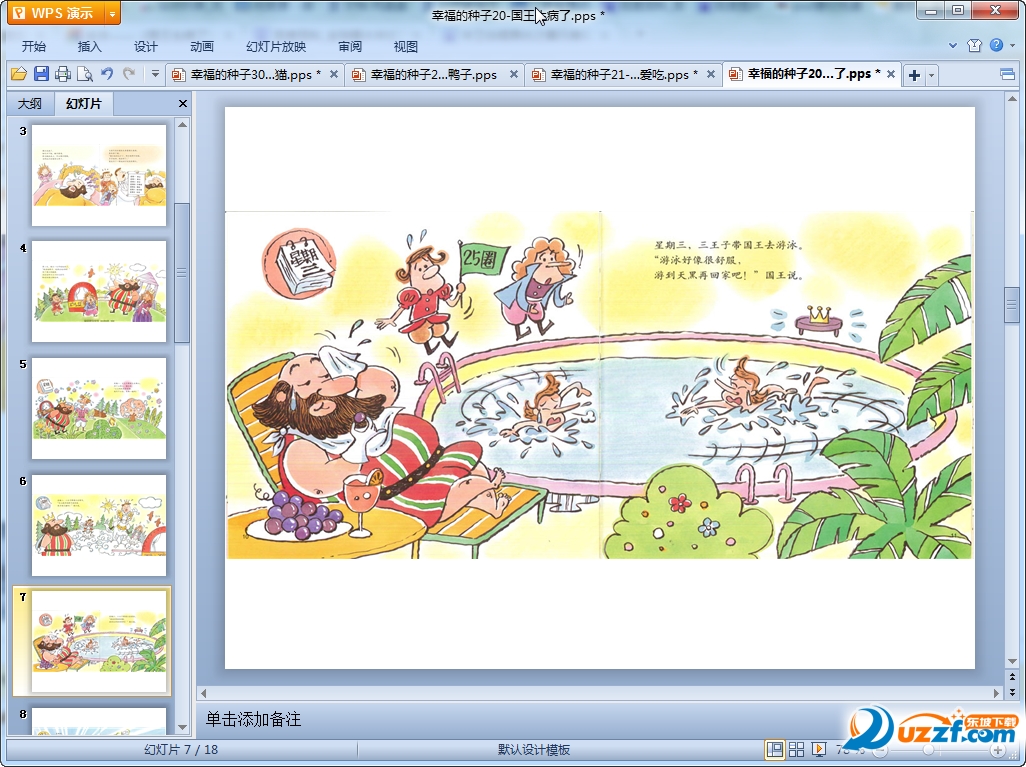The height and width of the screenshot is (767, 1026).
Task: Open the WPS 演示 application menu button
Action: 56,13
